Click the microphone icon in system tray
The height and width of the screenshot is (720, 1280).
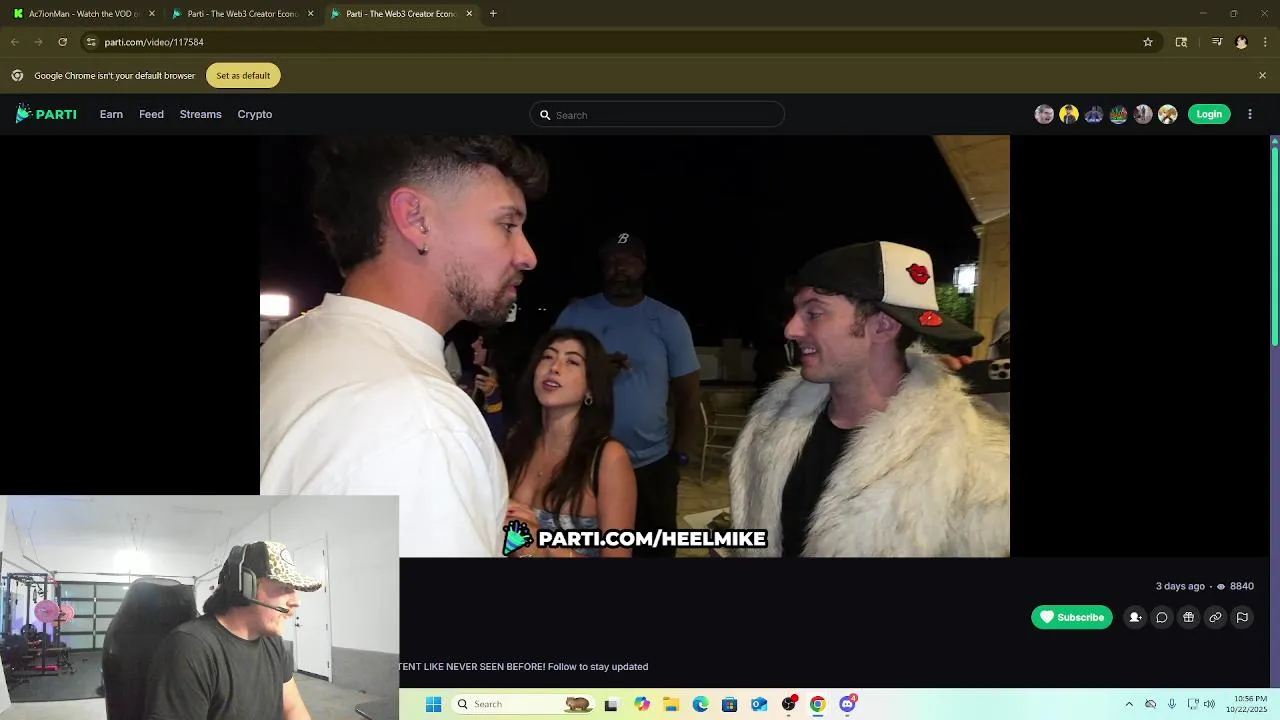pyautogui.click(x=1171, y=704)
